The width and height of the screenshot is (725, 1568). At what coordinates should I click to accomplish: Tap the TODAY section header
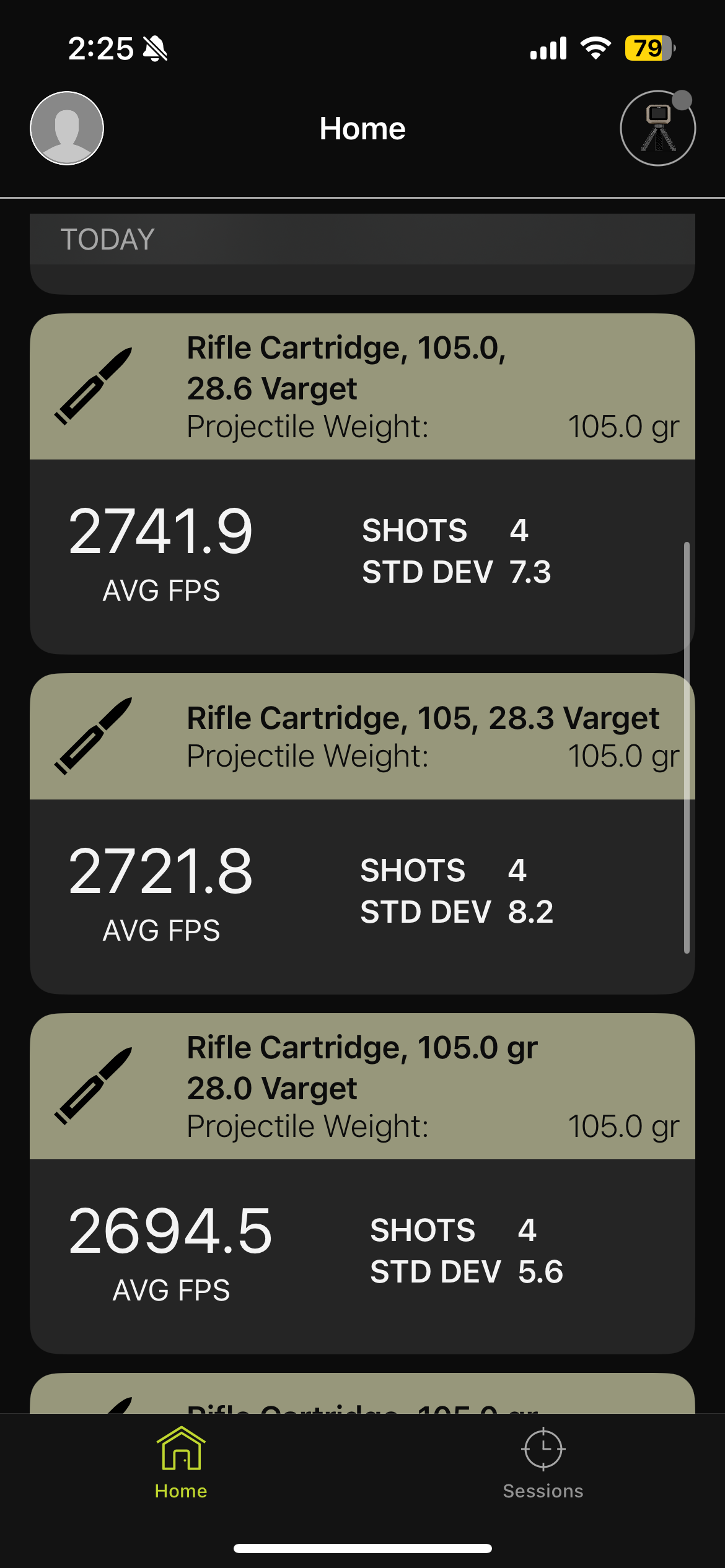coord(108,240)
